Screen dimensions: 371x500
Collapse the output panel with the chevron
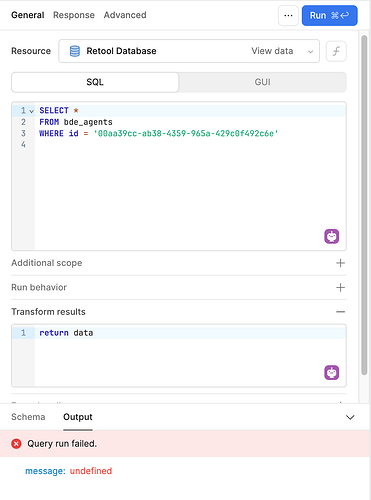(x=350, y=417)
